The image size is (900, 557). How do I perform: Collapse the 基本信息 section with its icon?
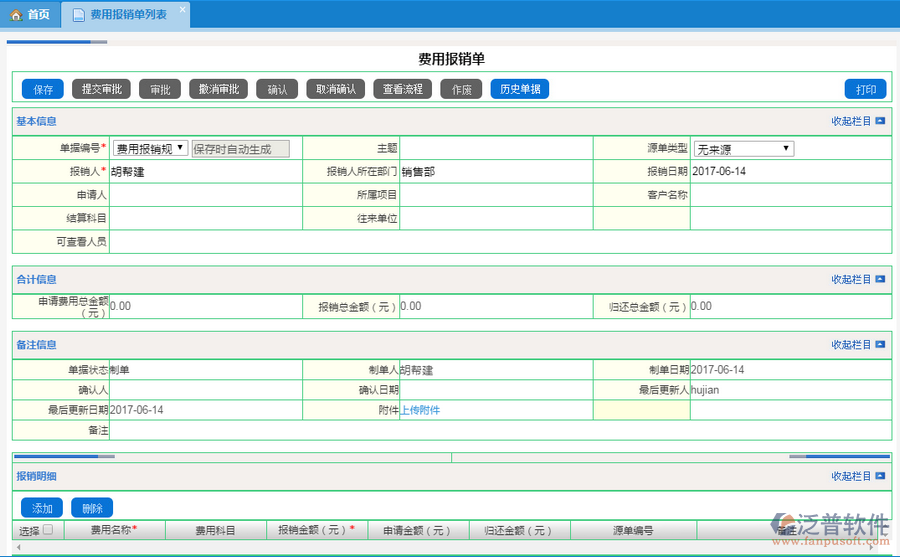point(880,121)
